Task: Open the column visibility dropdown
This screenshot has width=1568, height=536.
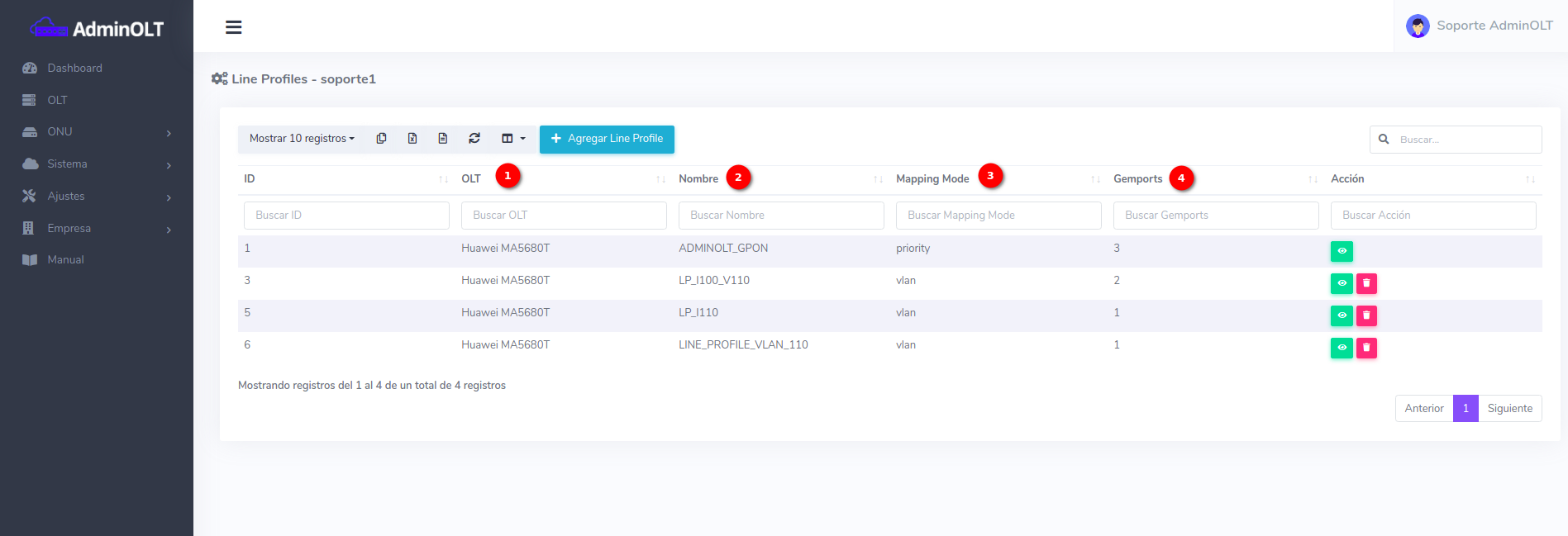Action: [x=513, y=139]
